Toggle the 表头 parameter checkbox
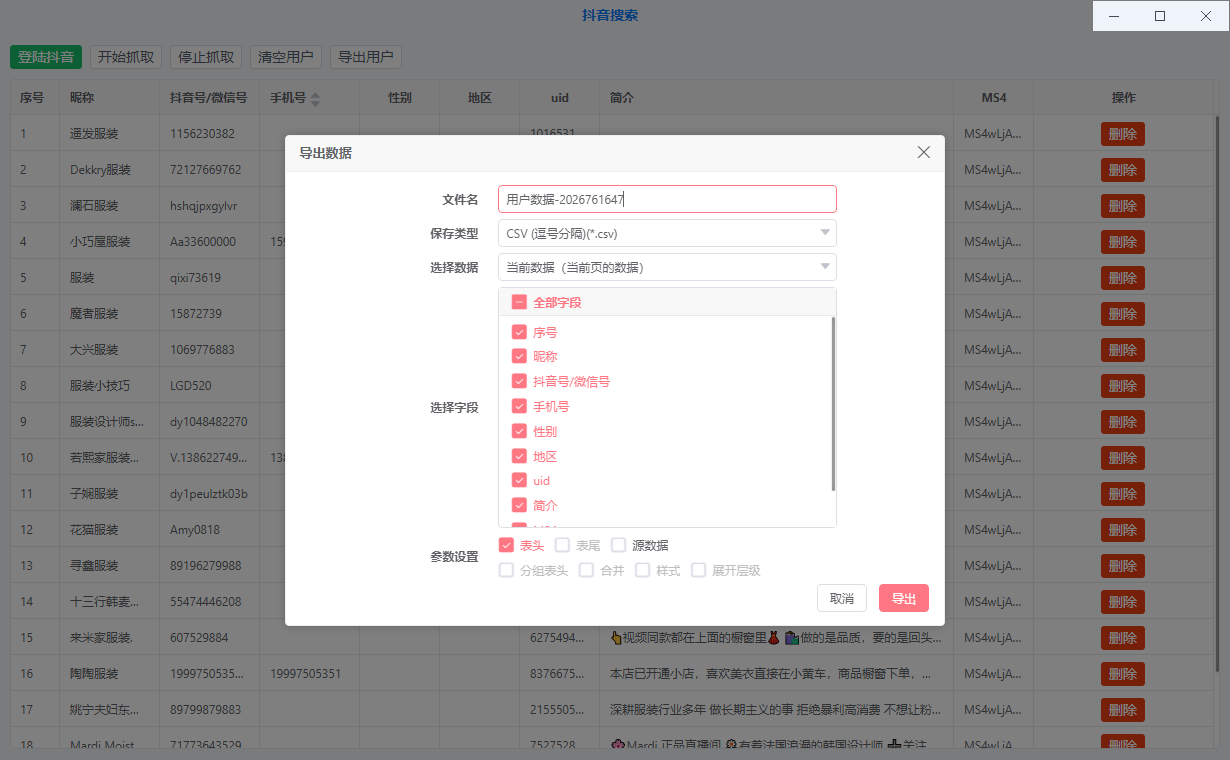The image size is (1230, 760). coord(506,545)
